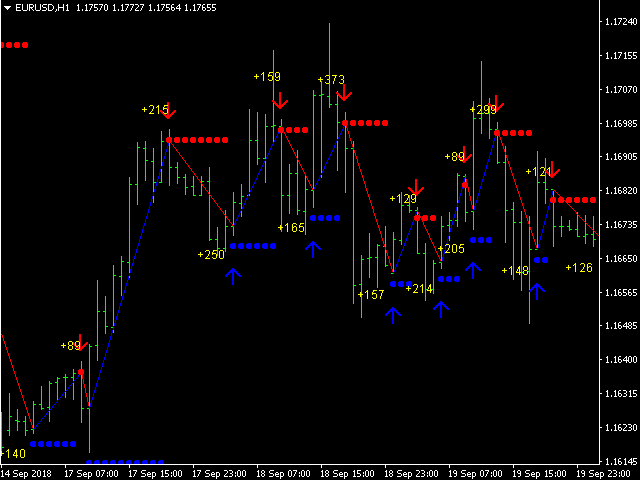Select the blue up arrow nearest +165
Screen dimensions: 640x480
(x=313, y=249)
